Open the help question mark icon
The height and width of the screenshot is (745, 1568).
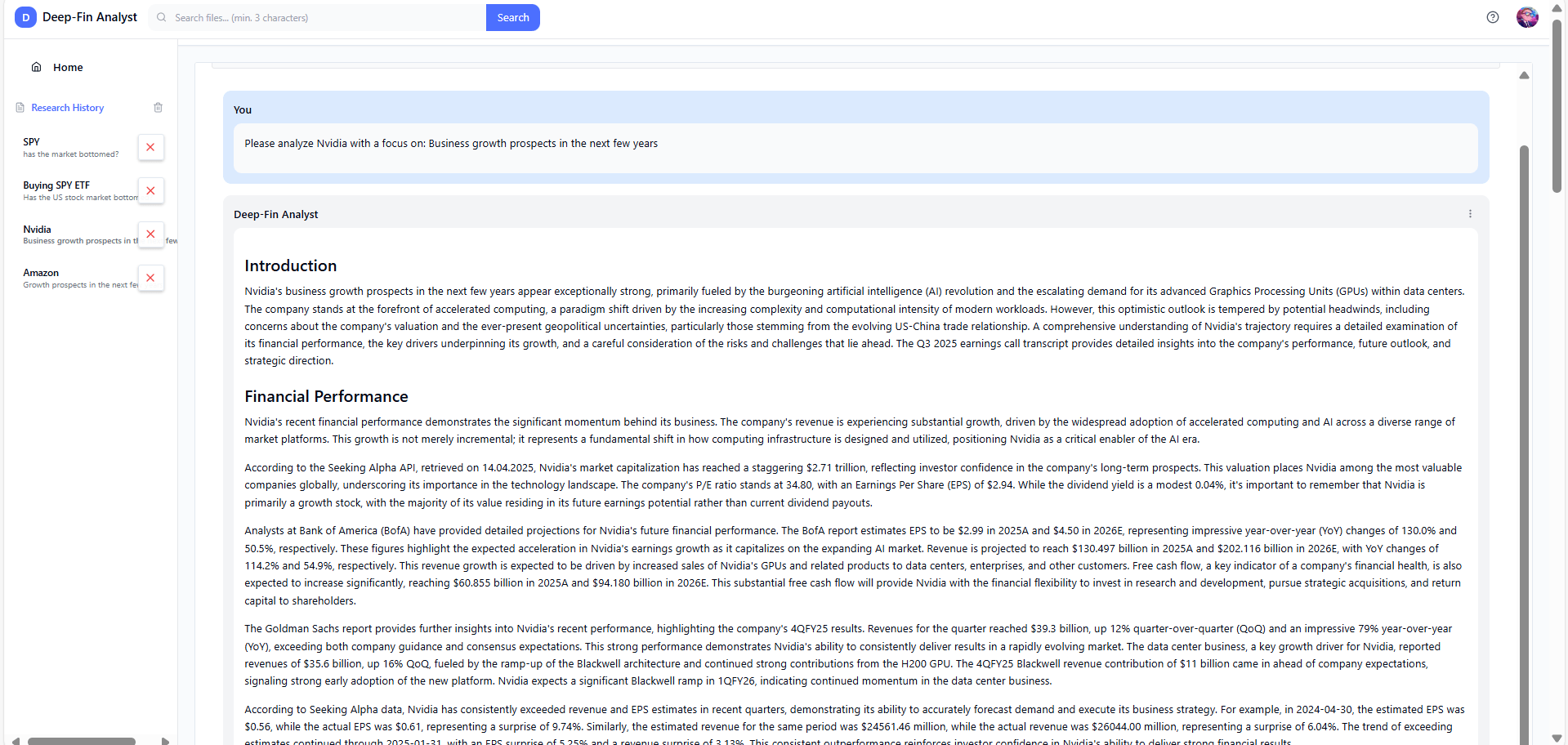pos(1493,17)
